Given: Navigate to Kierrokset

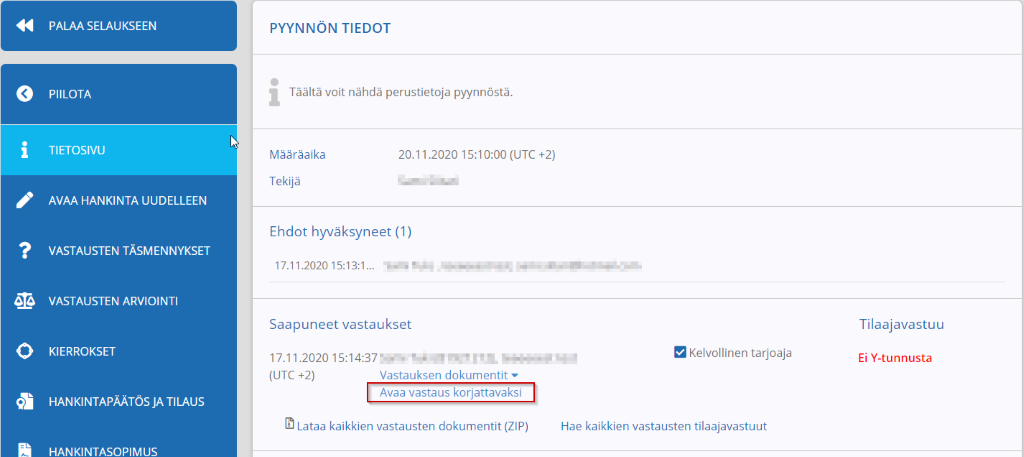Looking at the screenshot, I should click(119, 351).
